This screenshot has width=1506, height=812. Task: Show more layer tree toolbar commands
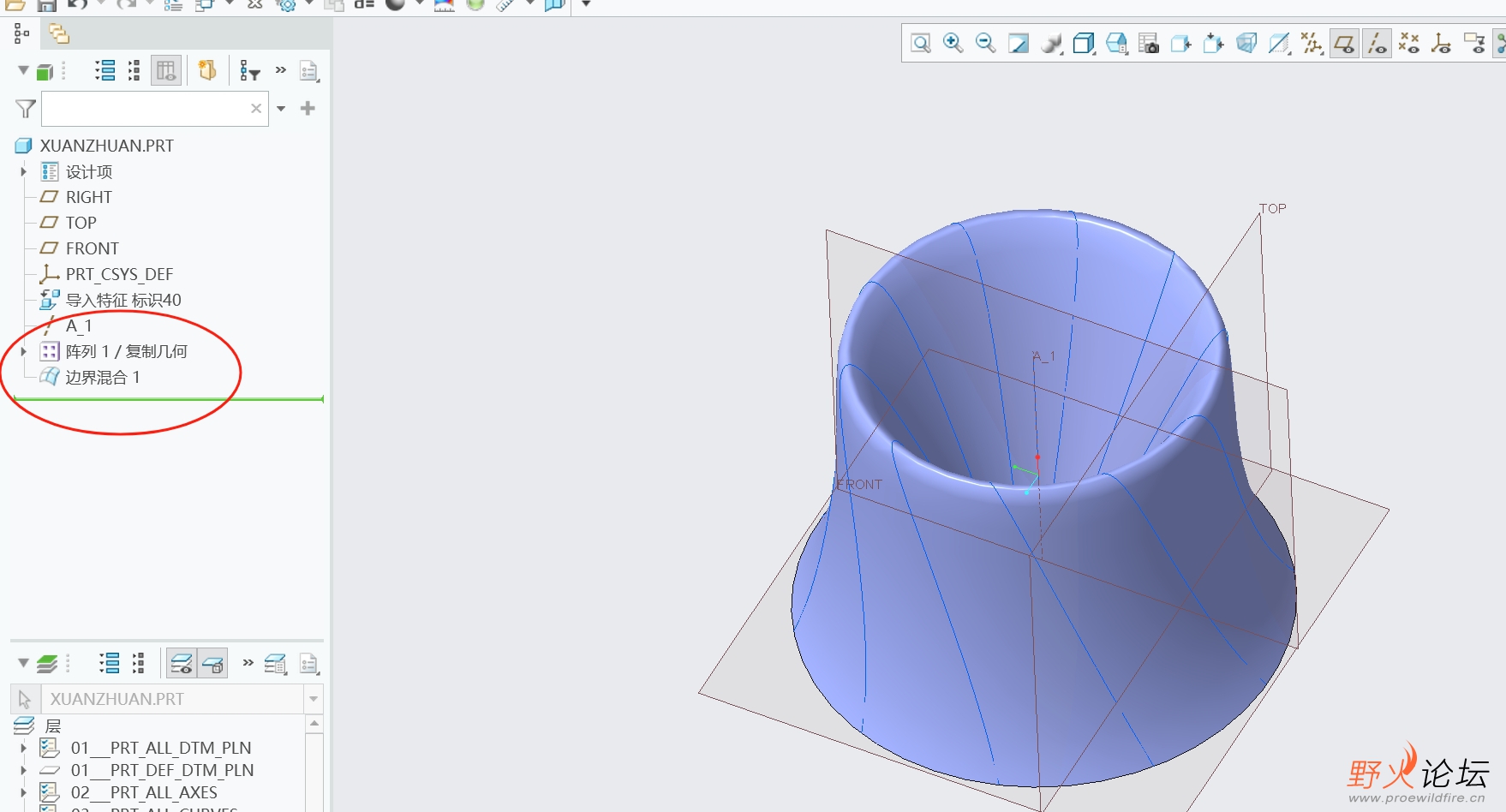point(248,662)
